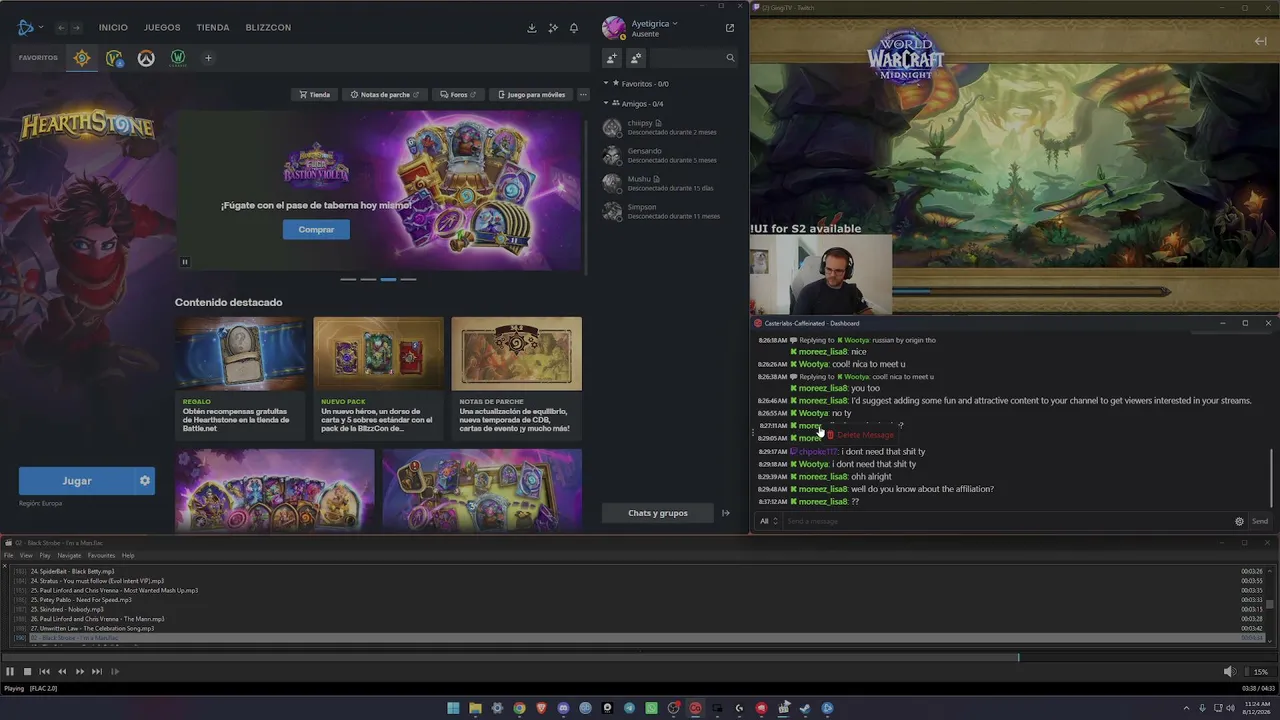This screenshot has width=1280, height=720.
Task: Open the INICIO tab in Battle.net
Action: pyautogui.click(x=113, y=27)
